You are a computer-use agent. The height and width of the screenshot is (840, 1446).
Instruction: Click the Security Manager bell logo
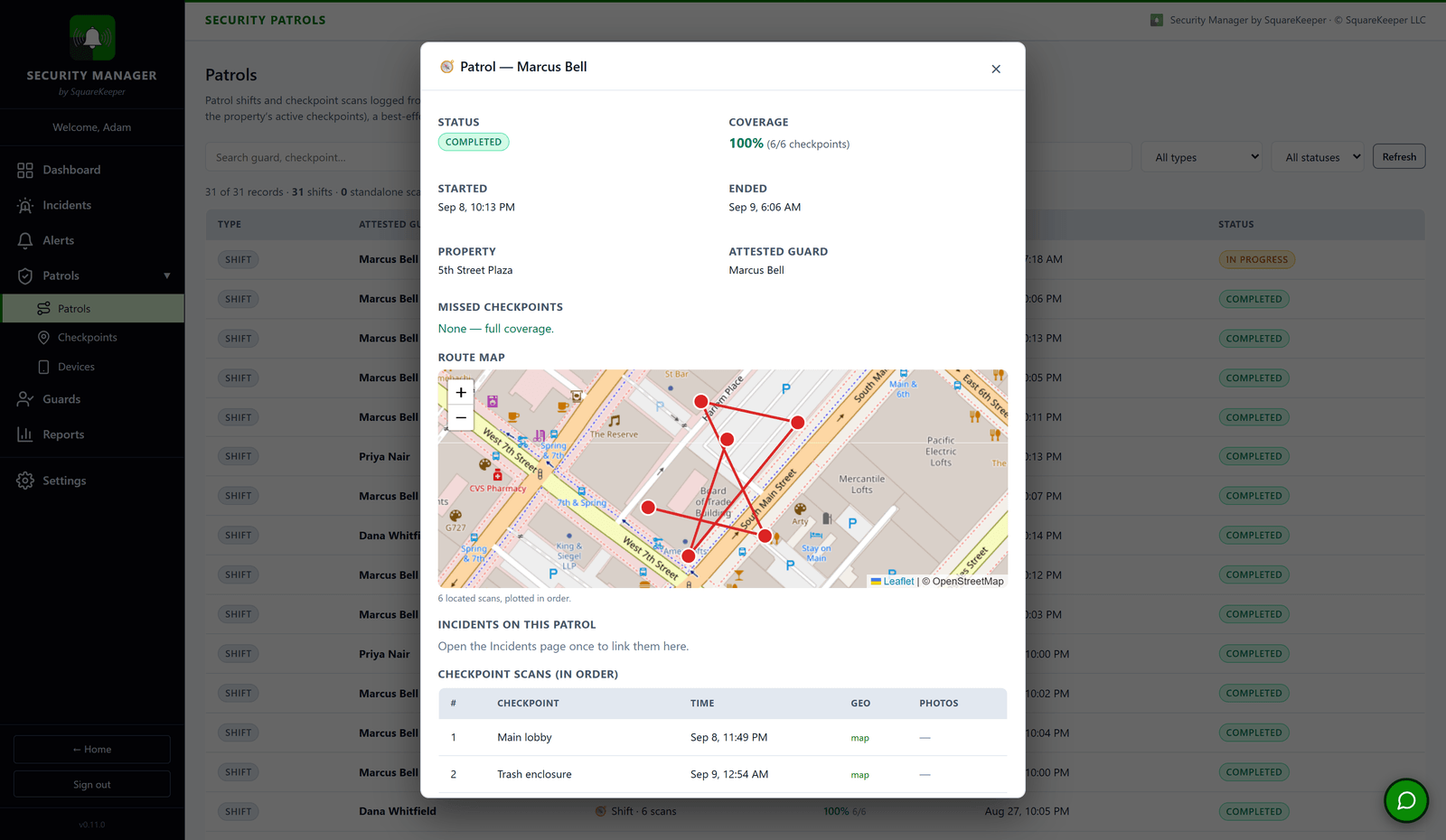pyautogui.click(x=92, y=38)
